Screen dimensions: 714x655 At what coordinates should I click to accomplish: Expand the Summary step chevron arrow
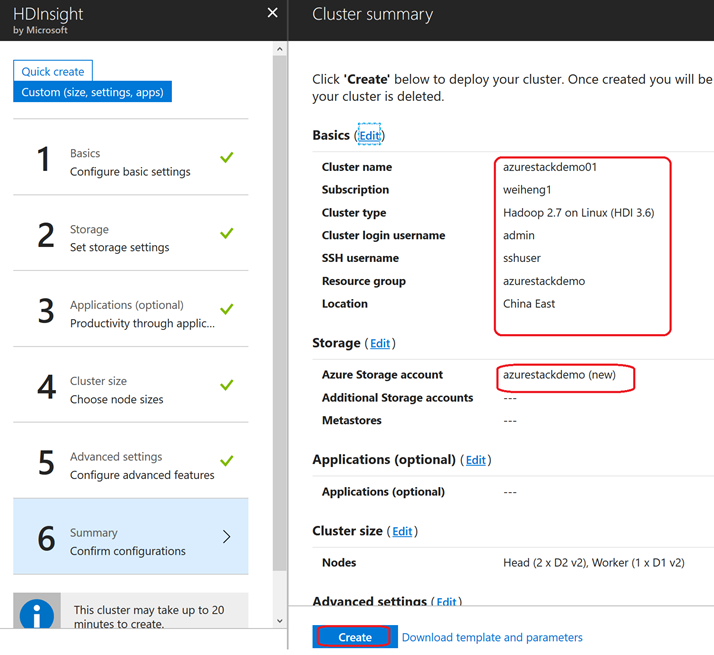(226, 537)
